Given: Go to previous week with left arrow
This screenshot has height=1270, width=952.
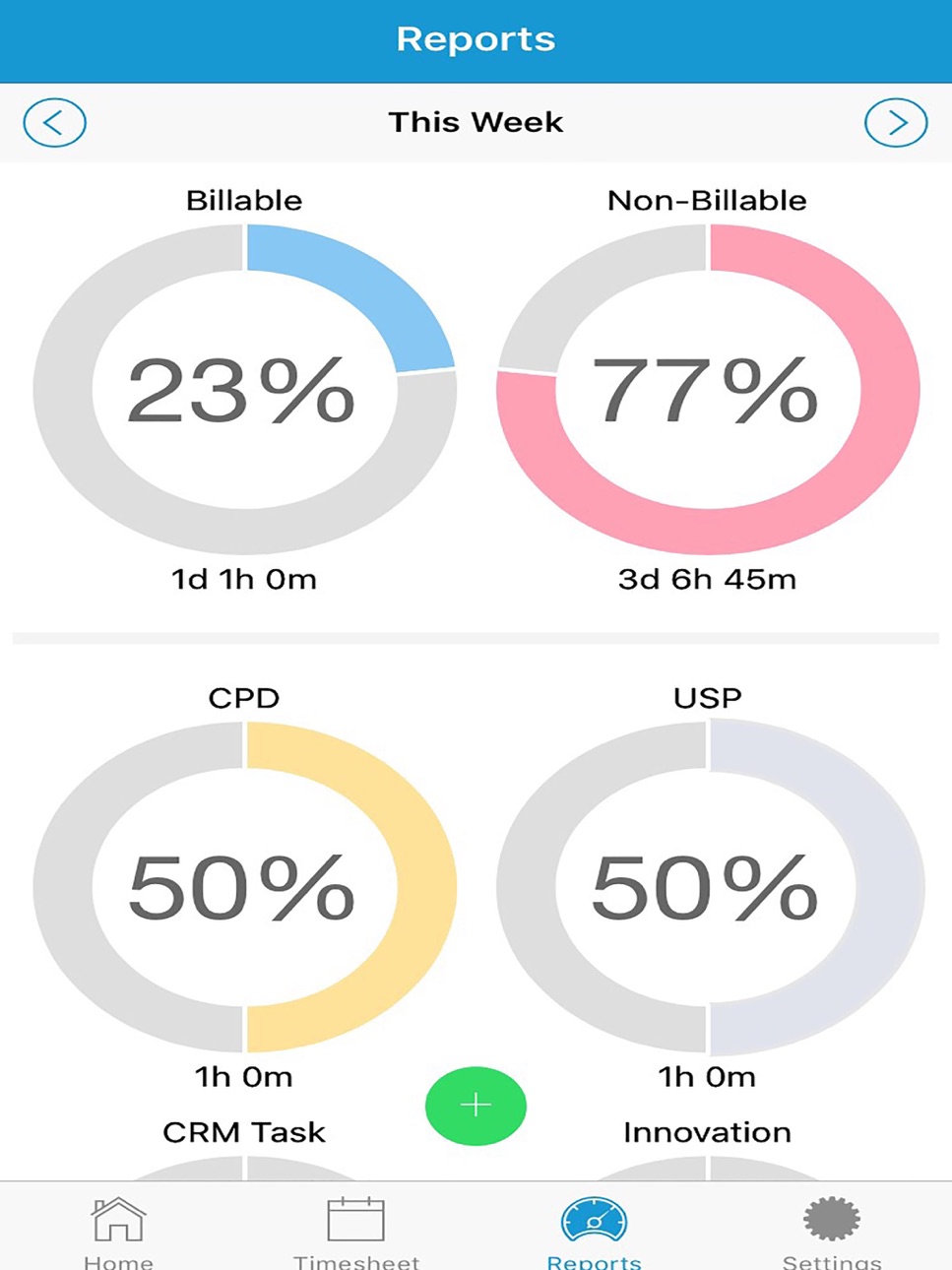Looking at the screenshot, I should click(x=54, y=123).
